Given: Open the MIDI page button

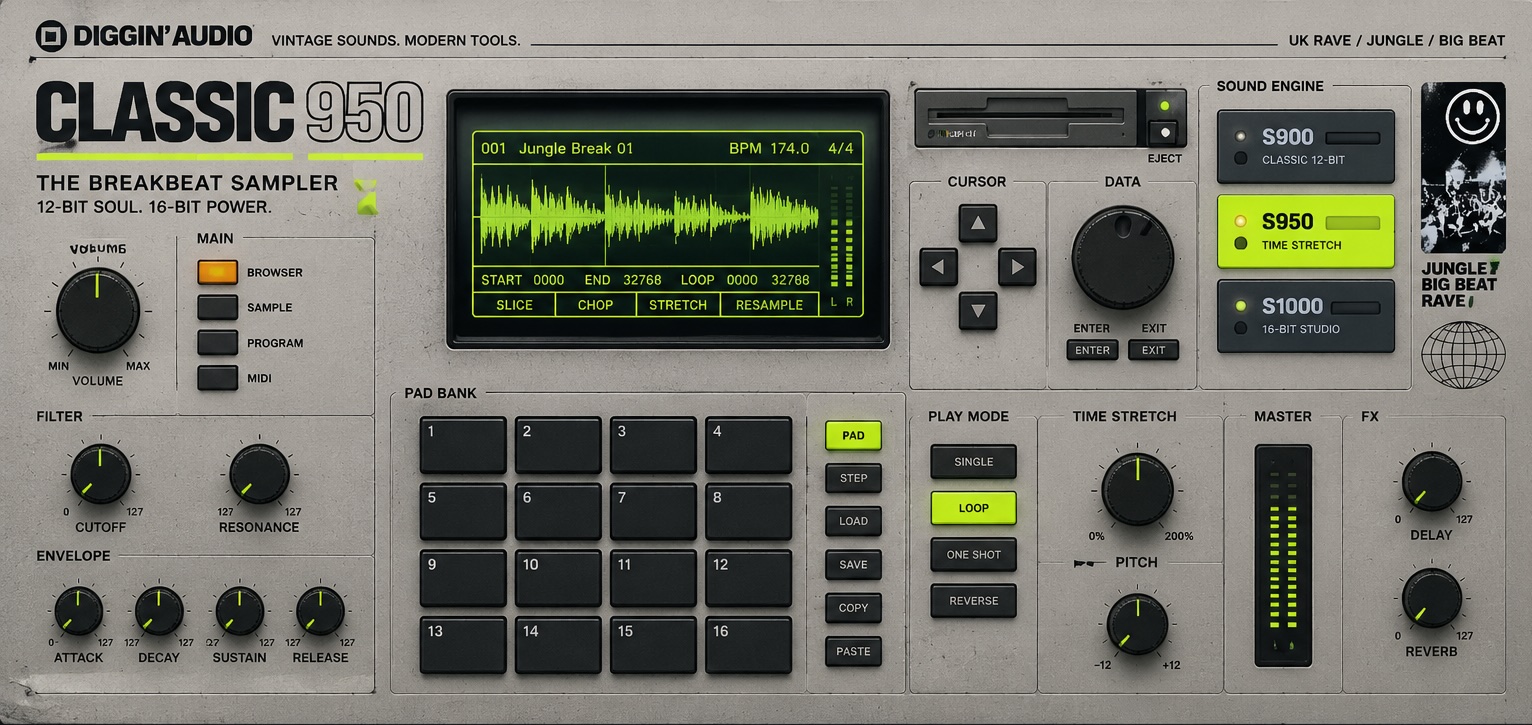Looking at the screenshot, I should [217, 378].
